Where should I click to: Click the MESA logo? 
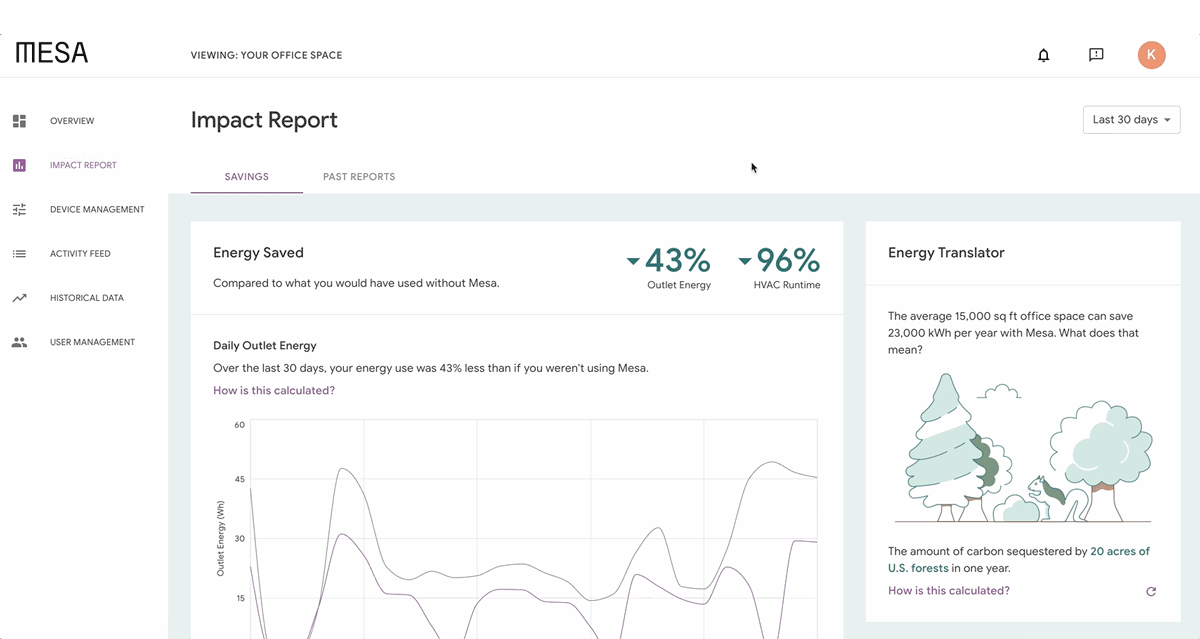click(x=52, y=53)
